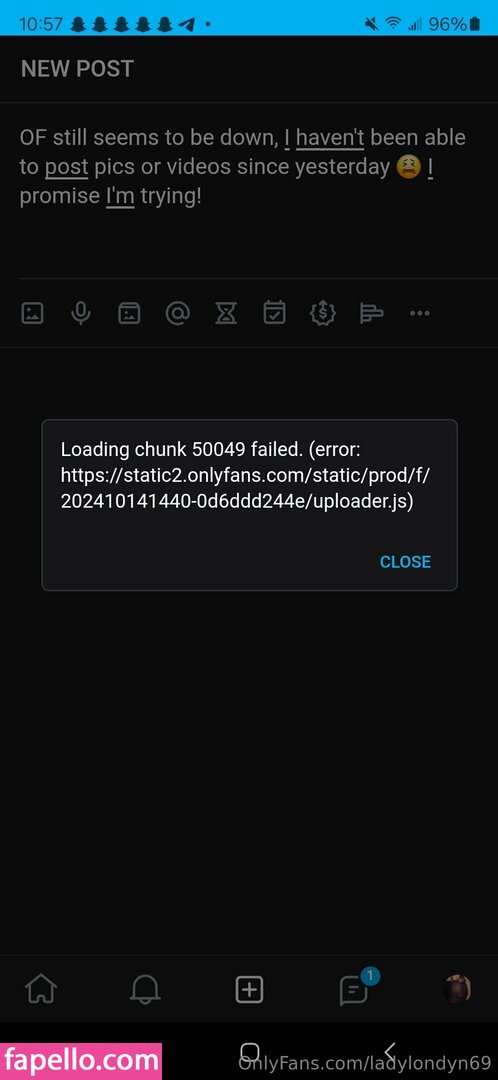Close the chunk loading error dialog

click(x=405, y=561)
